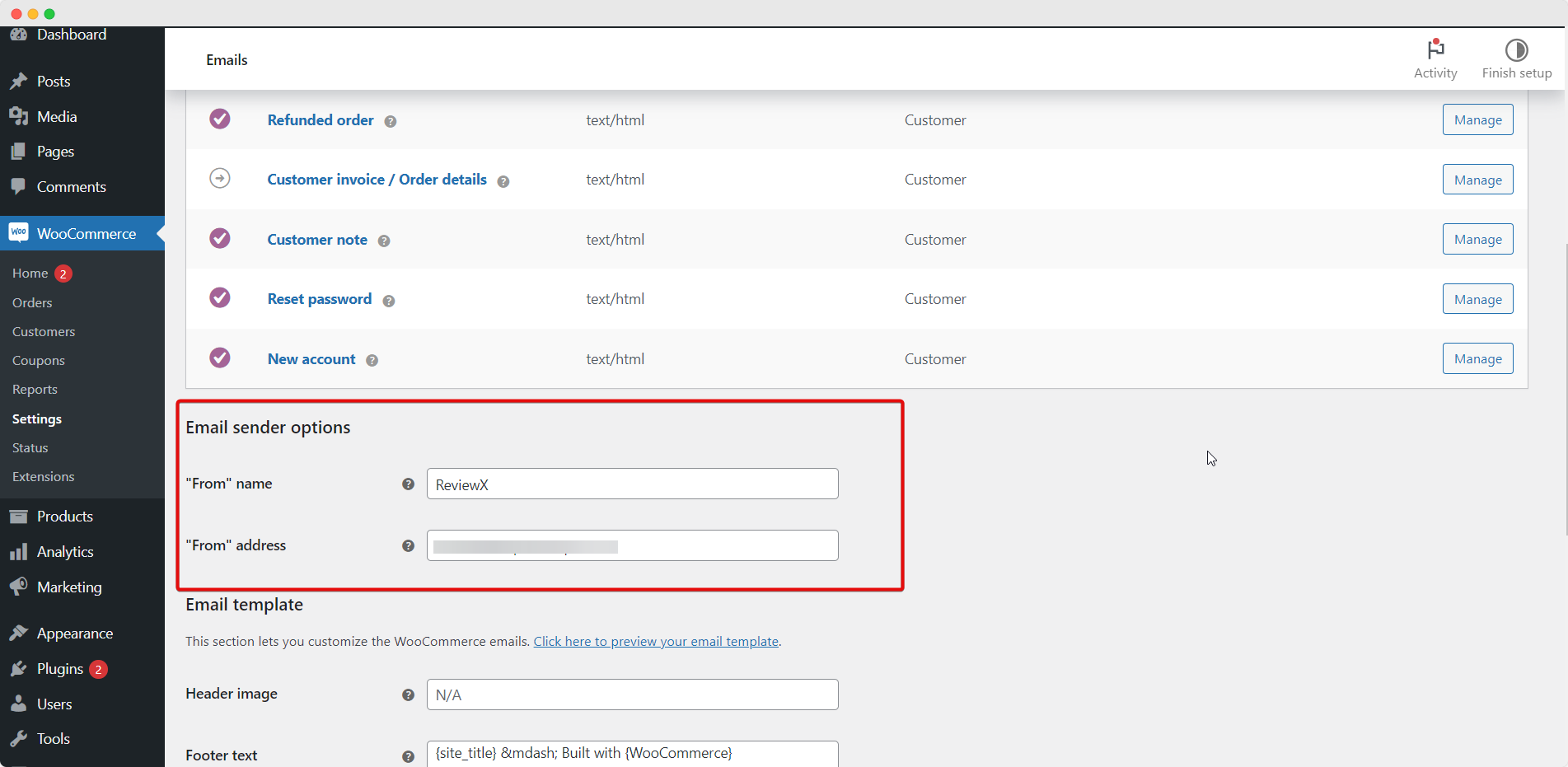Click the Plugins update count badge
1568x767 pixels.
pyautogui.click(x=98, y=669)
